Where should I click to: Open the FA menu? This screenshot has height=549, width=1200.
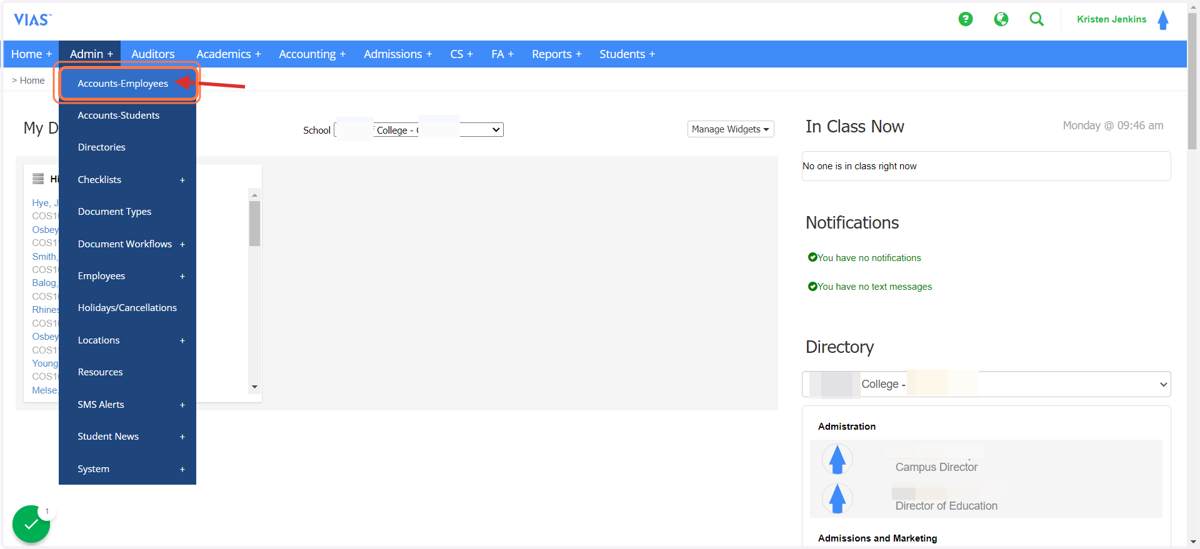[502, 54]
